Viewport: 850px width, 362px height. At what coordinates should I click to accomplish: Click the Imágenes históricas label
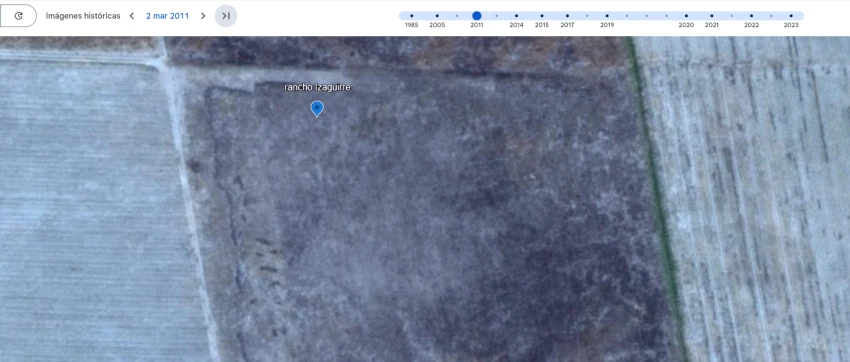click(83, 16)
